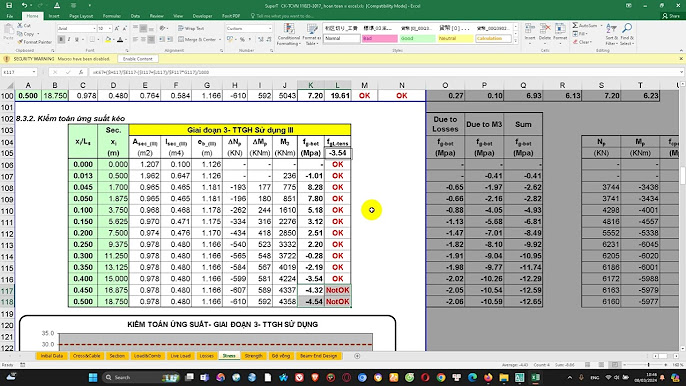Open the Fill dropdown
686x386 pixels.
click(x=581, y=34)
